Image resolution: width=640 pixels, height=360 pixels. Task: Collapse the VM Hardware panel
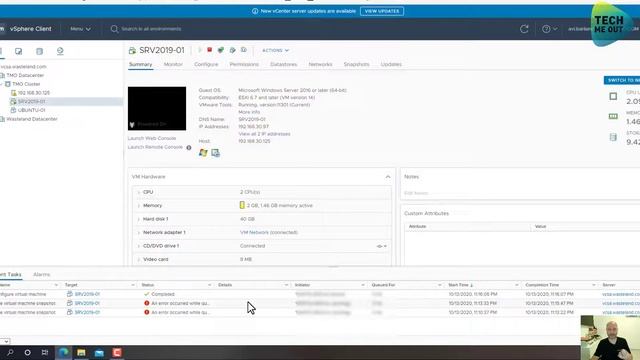point(388,177)
